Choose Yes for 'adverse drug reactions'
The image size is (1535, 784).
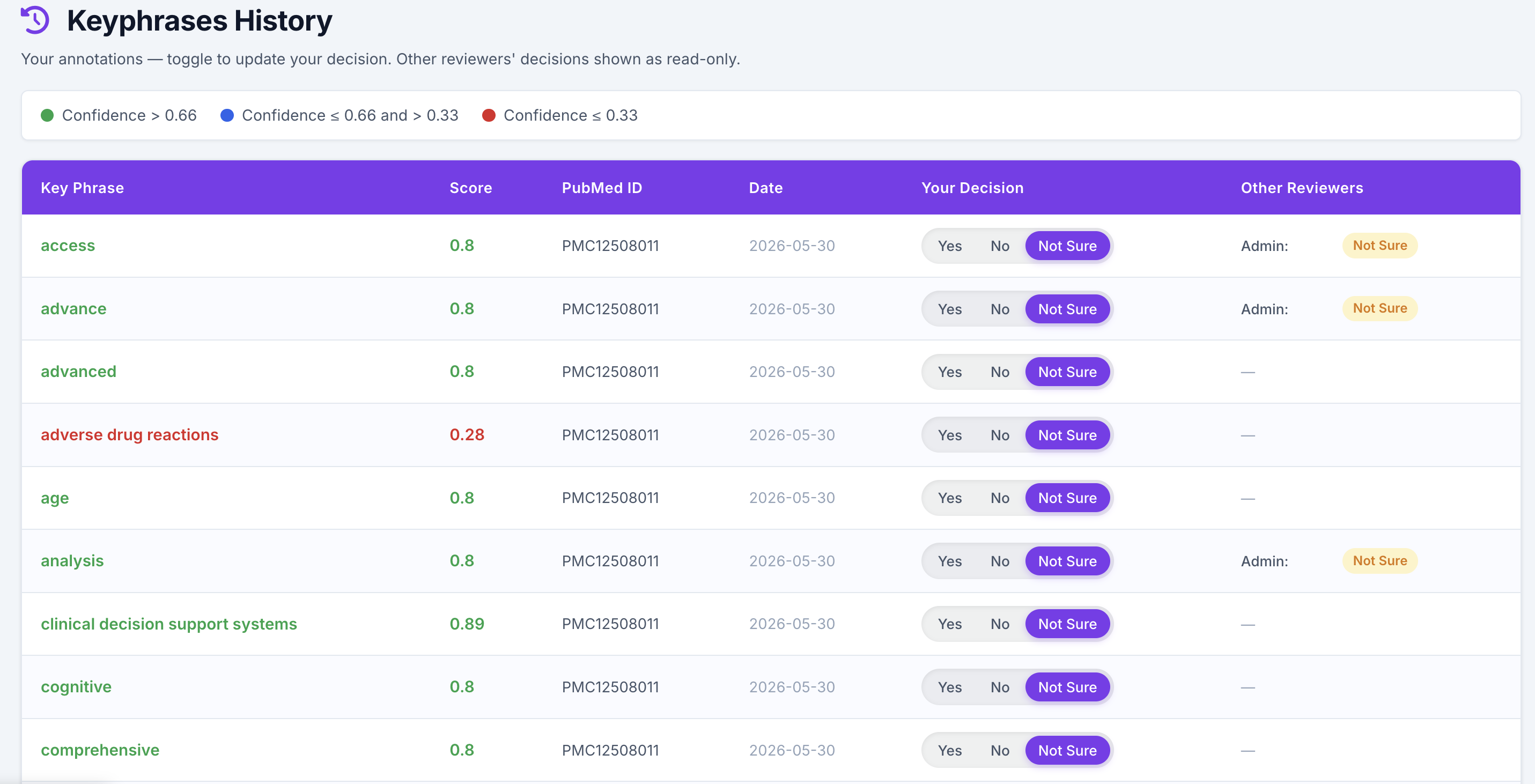coord(949,435)
